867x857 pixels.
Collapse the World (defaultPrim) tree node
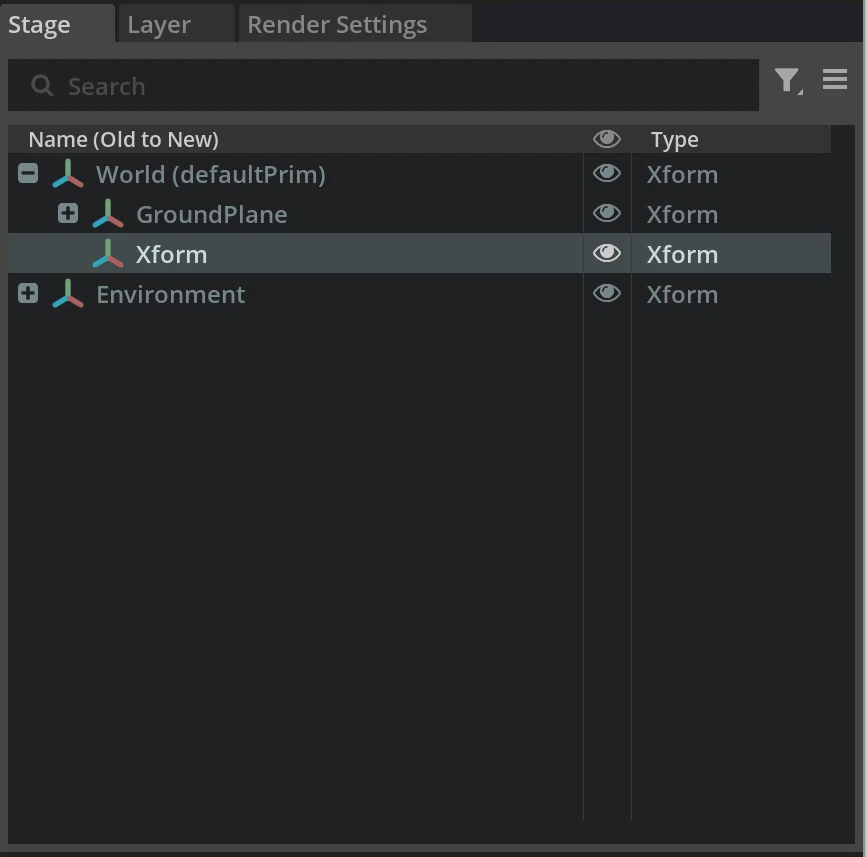point(28,173)
